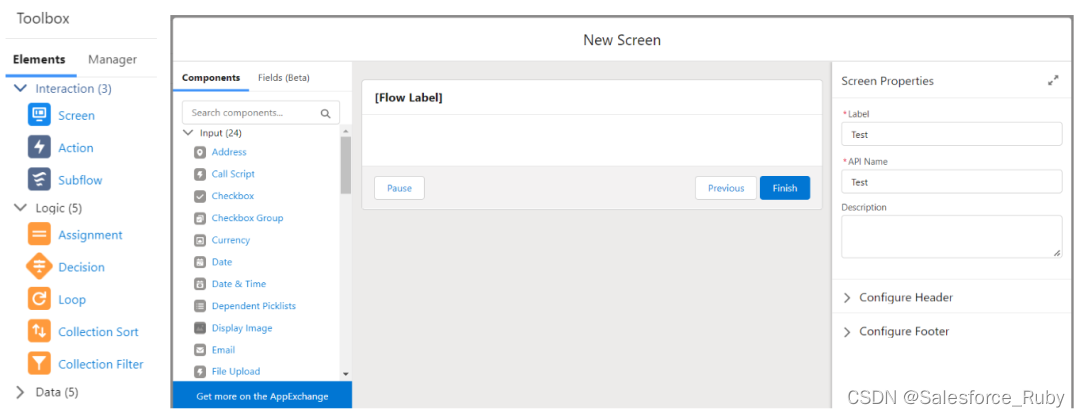Click the Action lightning bolt icon
Screen dimensions: 1080x417
coord(39,147)
